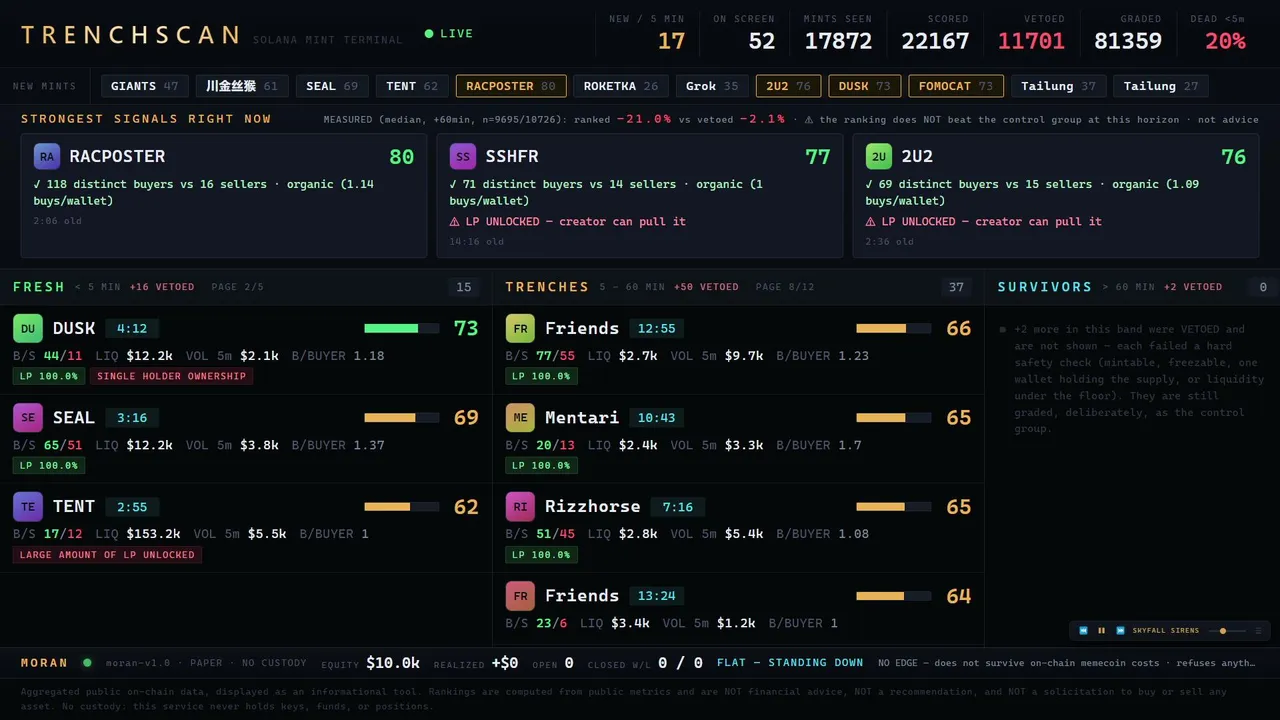Click the LARGE AMOUNT OF LP UNLOCKED tag
The height and width of the screenshot is (720, 1280).
click(107, 555)
